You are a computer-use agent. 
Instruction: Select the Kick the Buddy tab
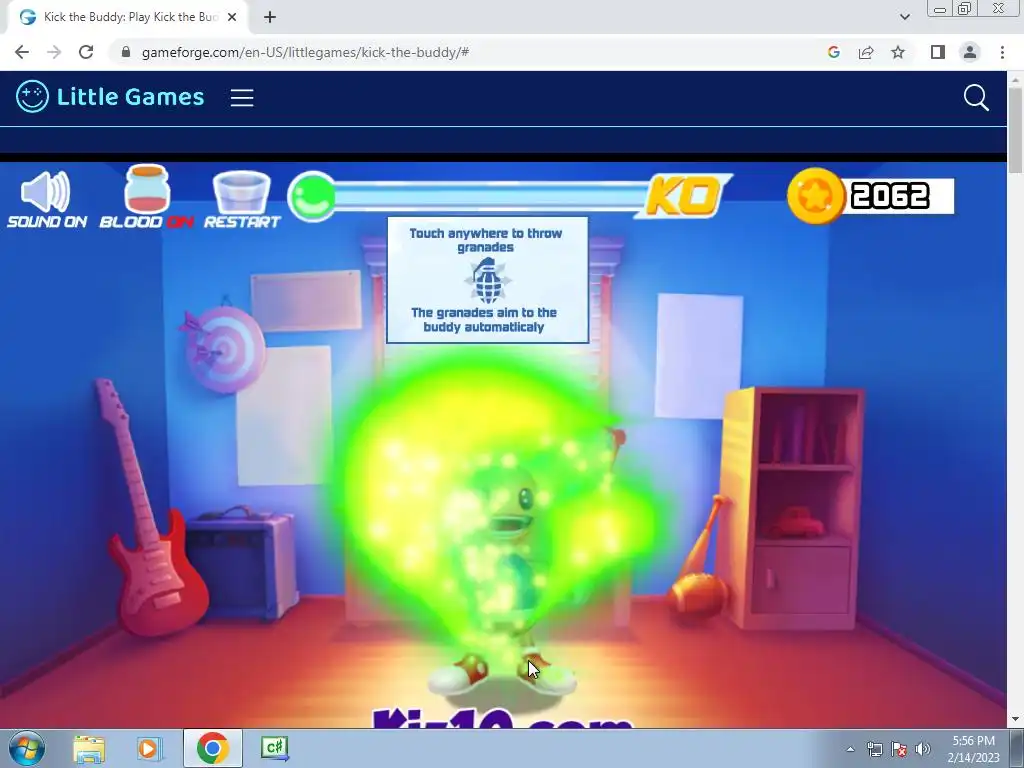(x=129, y=17)
